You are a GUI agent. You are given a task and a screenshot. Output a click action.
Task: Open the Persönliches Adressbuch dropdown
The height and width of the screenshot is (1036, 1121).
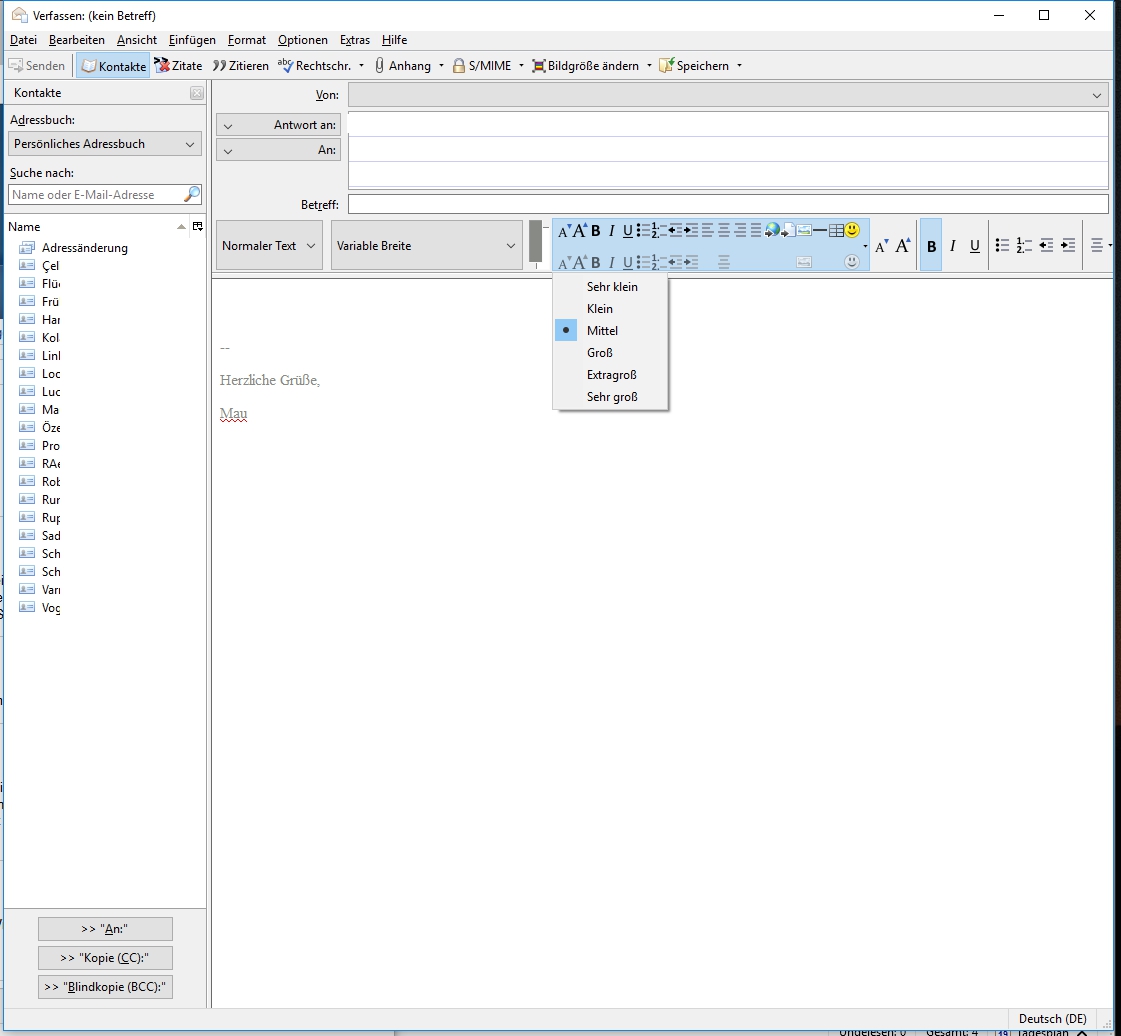tap(105, 144)
